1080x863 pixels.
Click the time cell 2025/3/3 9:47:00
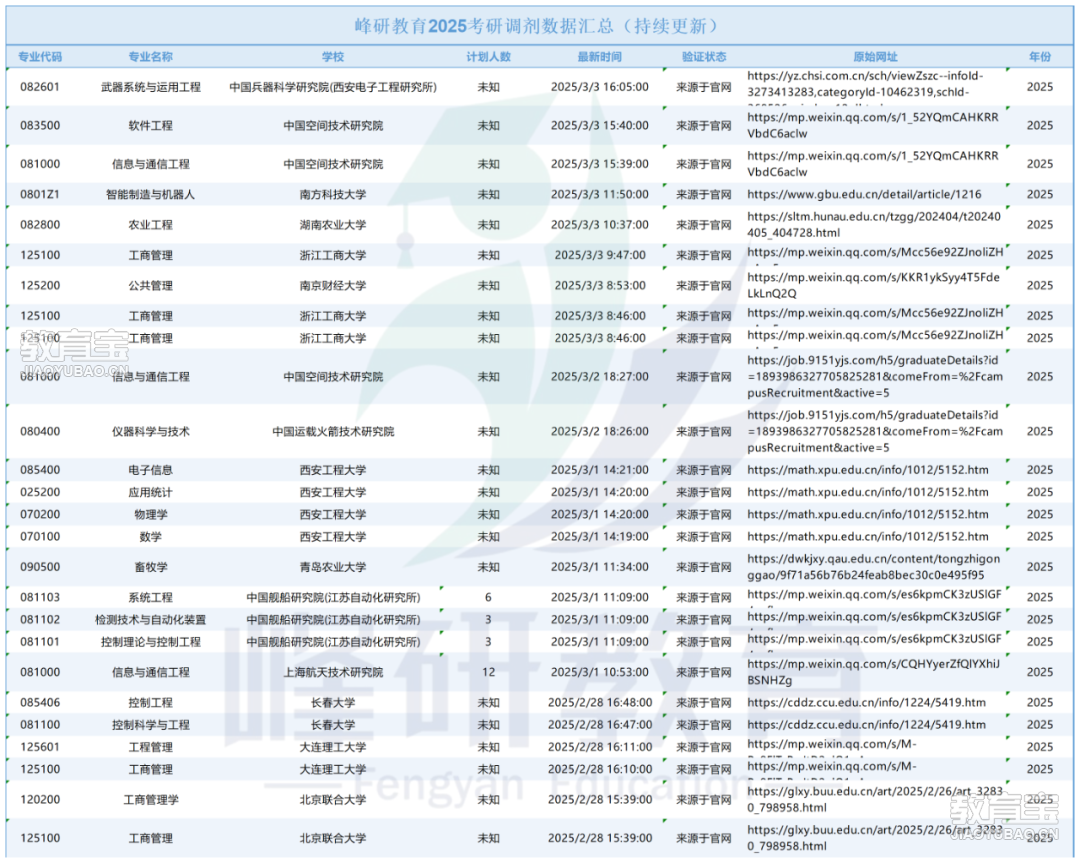(599, 255)
